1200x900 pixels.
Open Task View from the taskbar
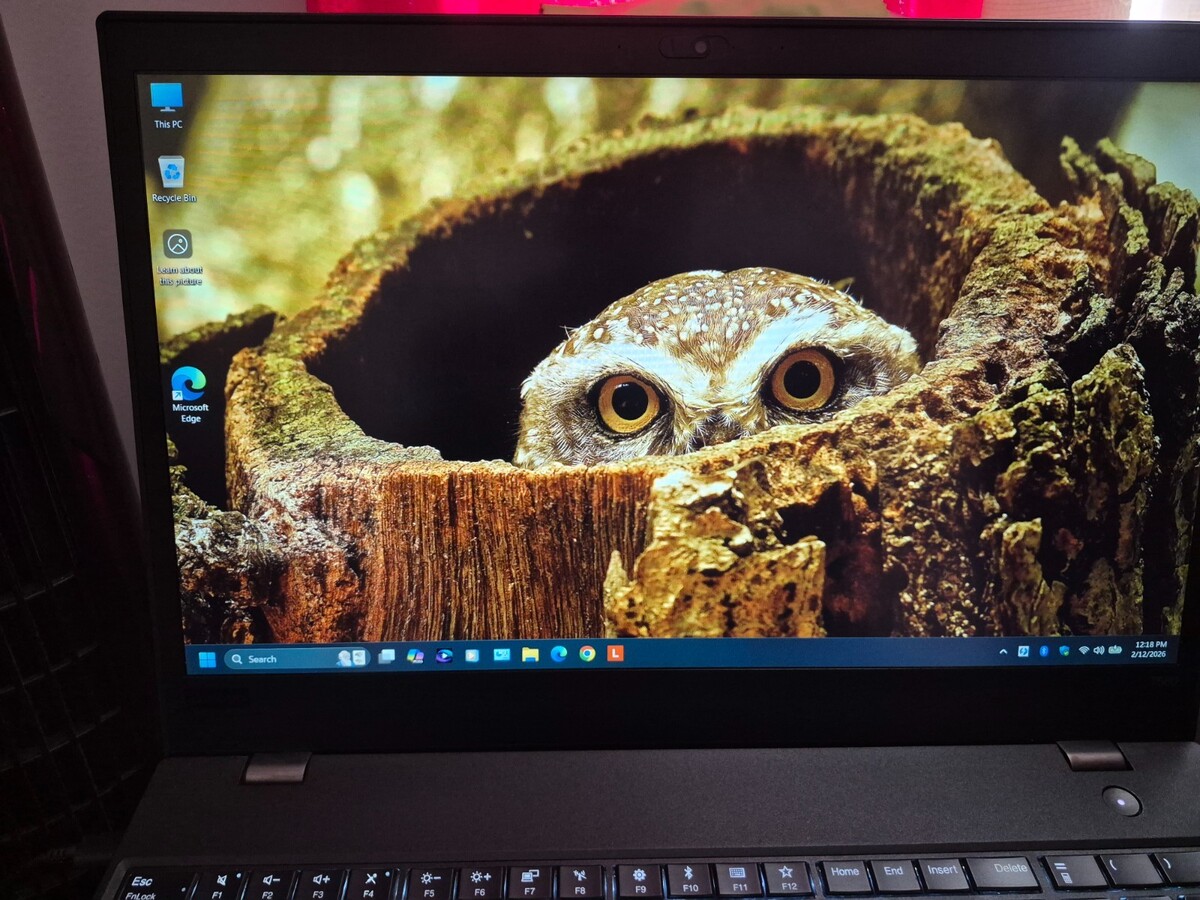point(386,657)
